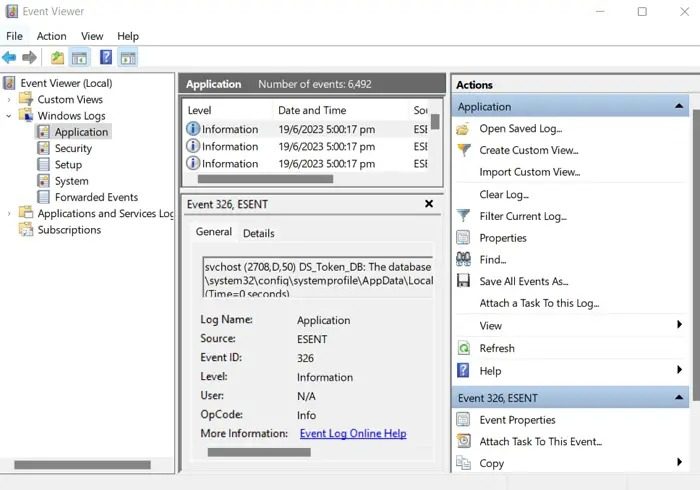Switch to the Details tab
Image resolution: width=700 pixels, height=490 pixels.
(258, 233)
